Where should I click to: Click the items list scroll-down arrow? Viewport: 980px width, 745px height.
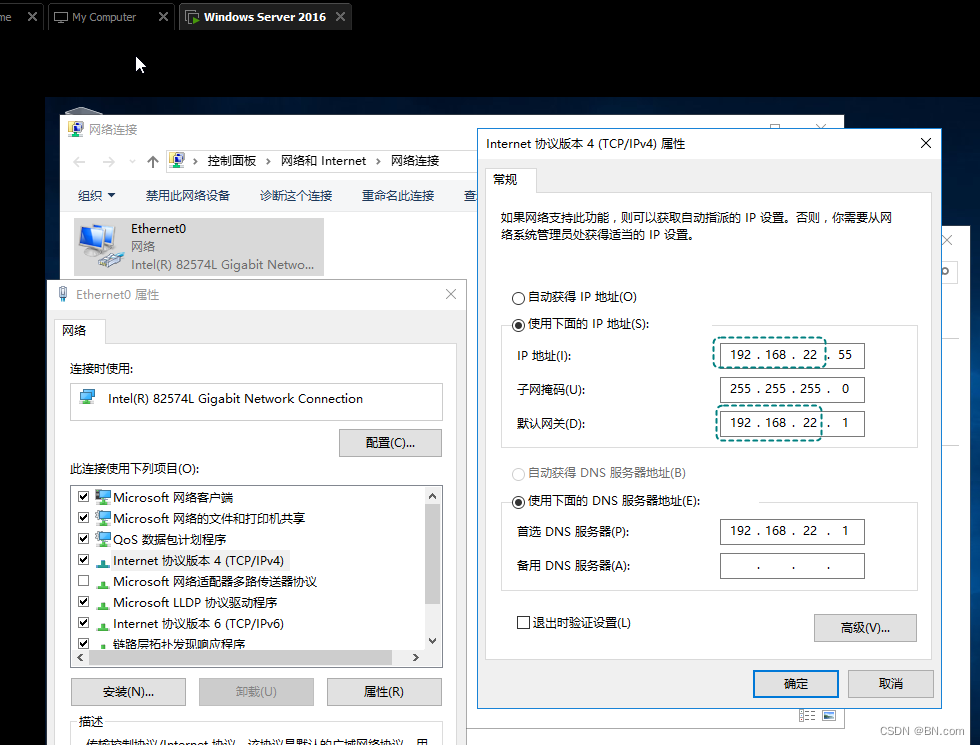(x=432, y=641)
